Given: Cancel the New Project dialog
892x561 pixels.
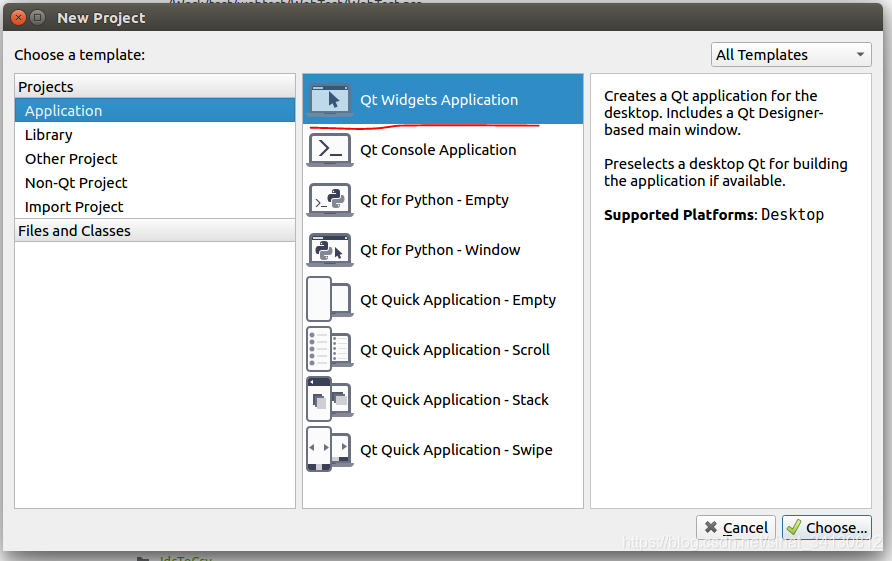Looking at the screenshot, I should click(736, 528).
